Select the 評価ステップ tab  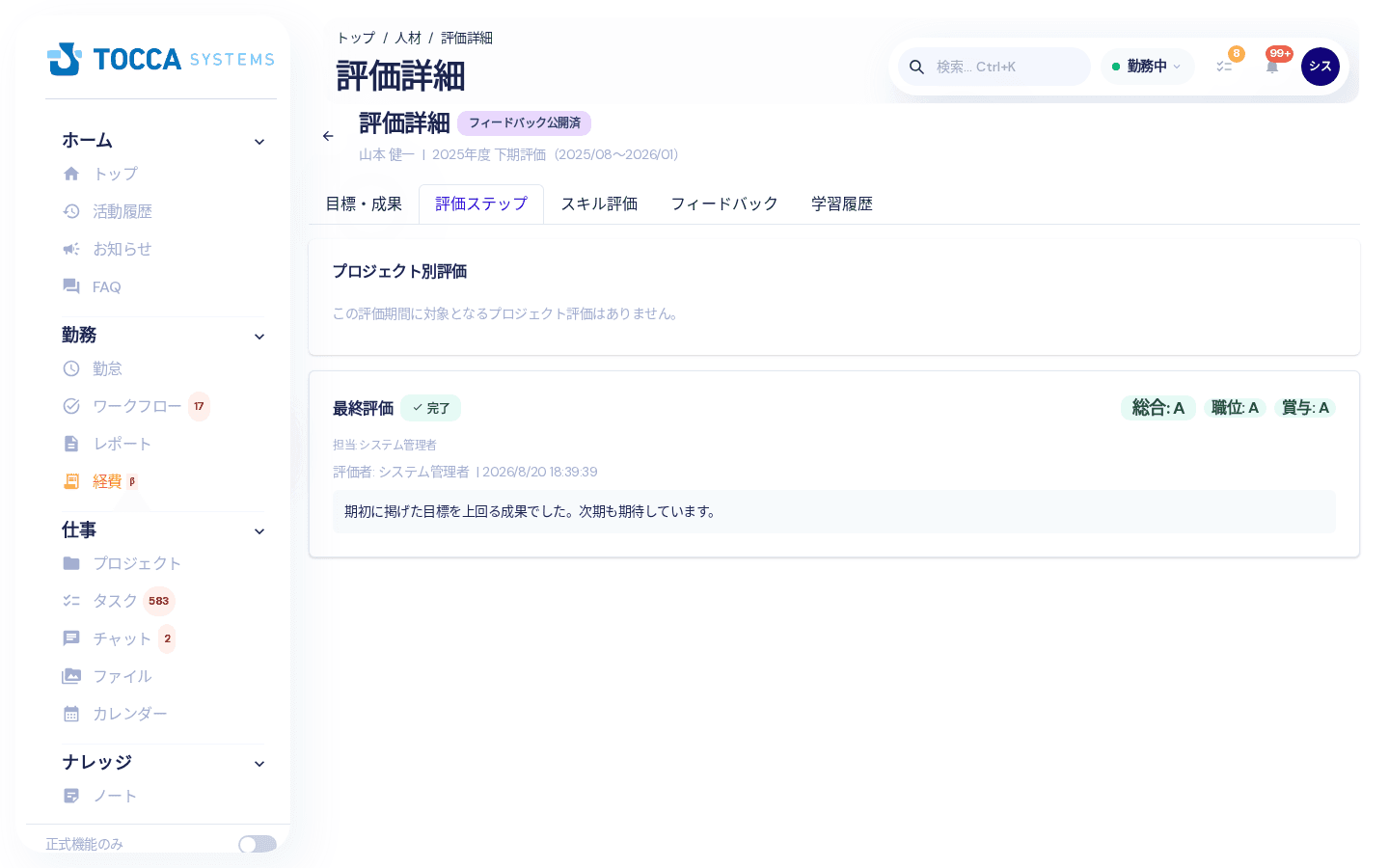[x=481, y=204]
